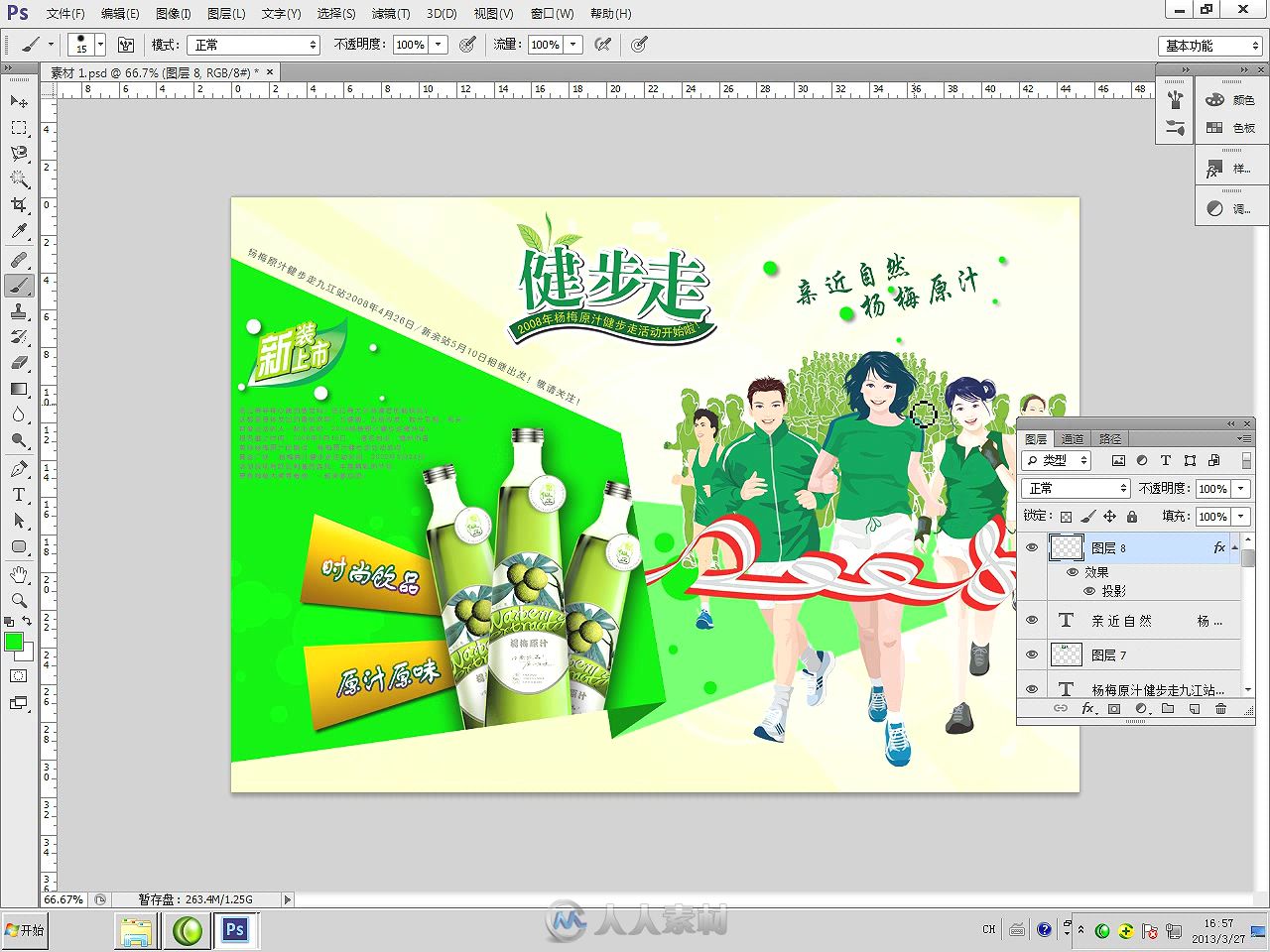Add a layer style via fx button
The image size is (1270, 952).
click(x=1087, y=709)
